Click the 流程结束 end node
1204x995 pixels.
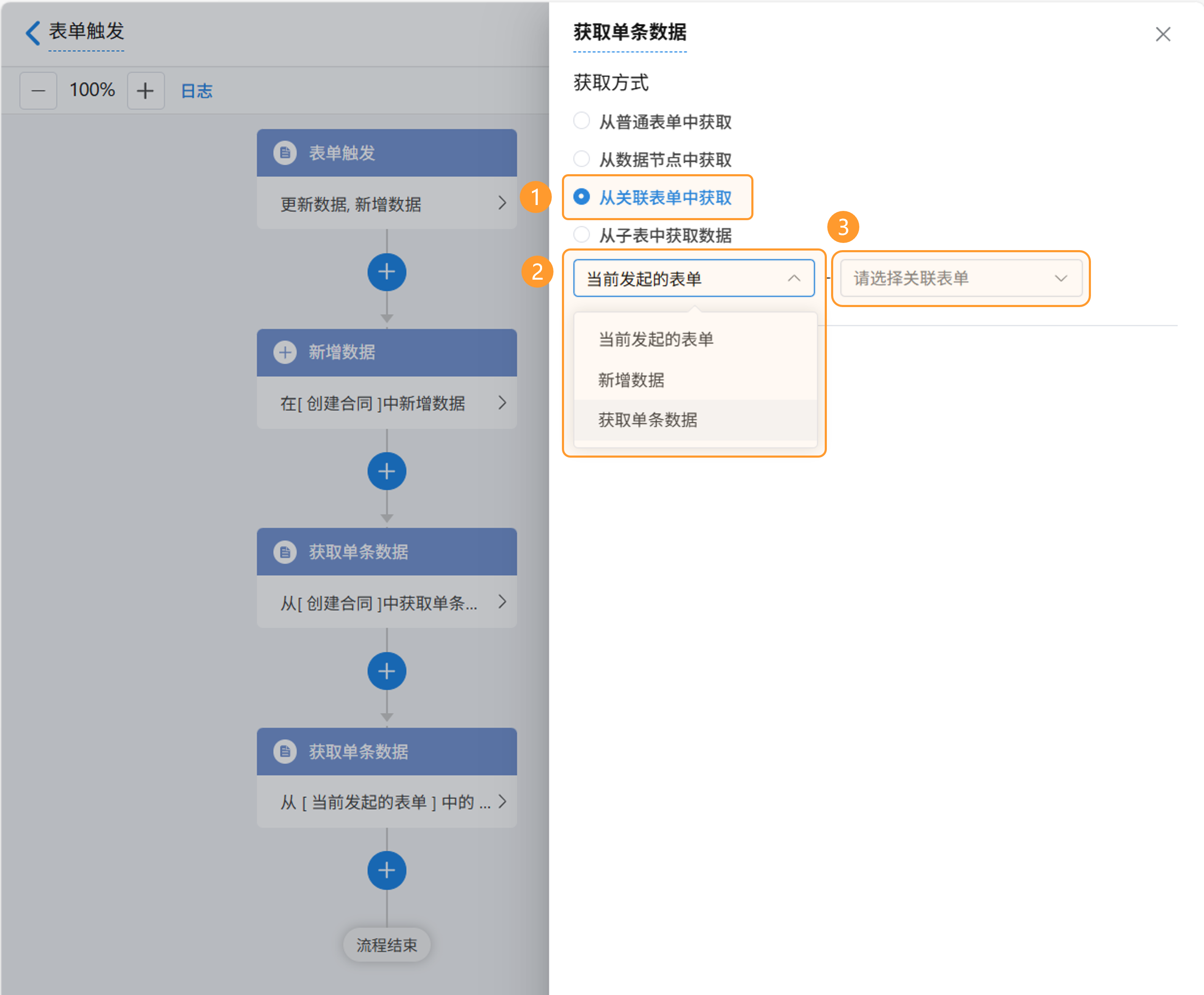(x=386, y=944)
